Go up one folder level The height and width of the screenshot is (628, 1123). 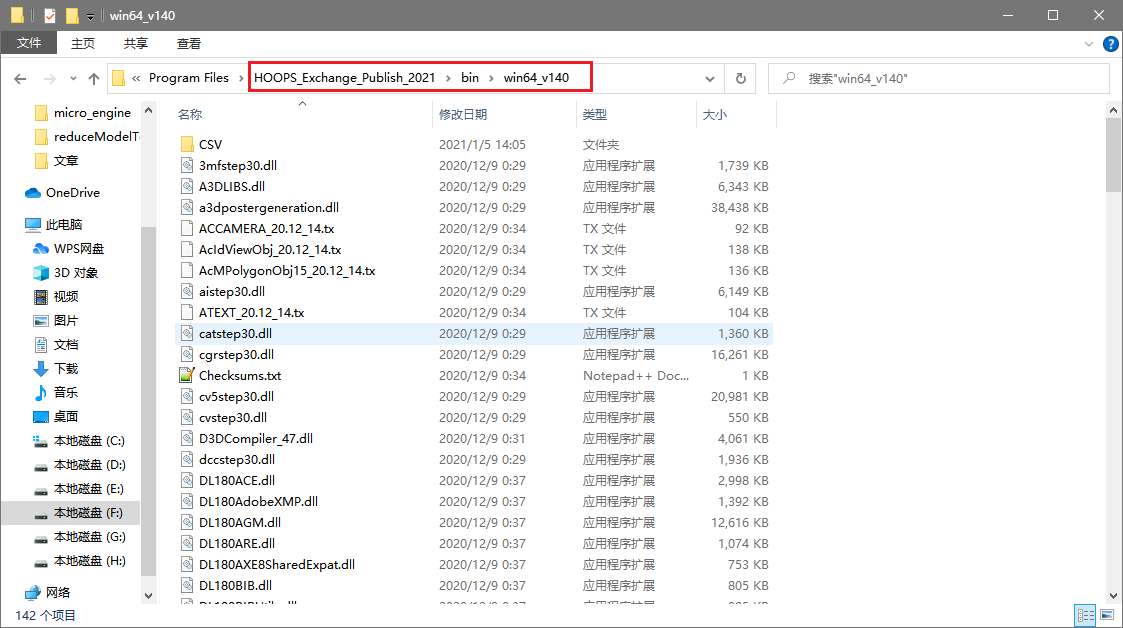point(94,79)
